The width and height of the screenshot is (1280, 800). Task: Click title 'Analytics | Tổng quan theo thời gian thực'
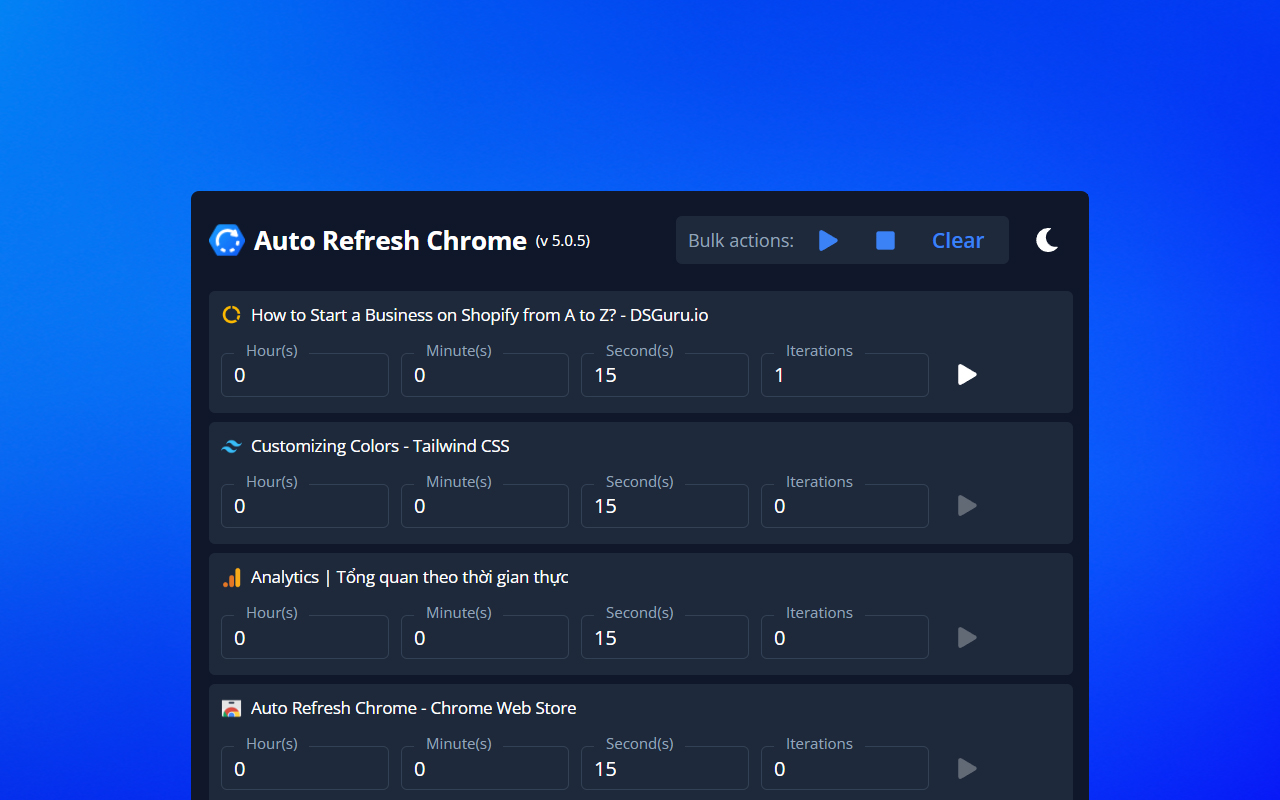tap(410, 577)
